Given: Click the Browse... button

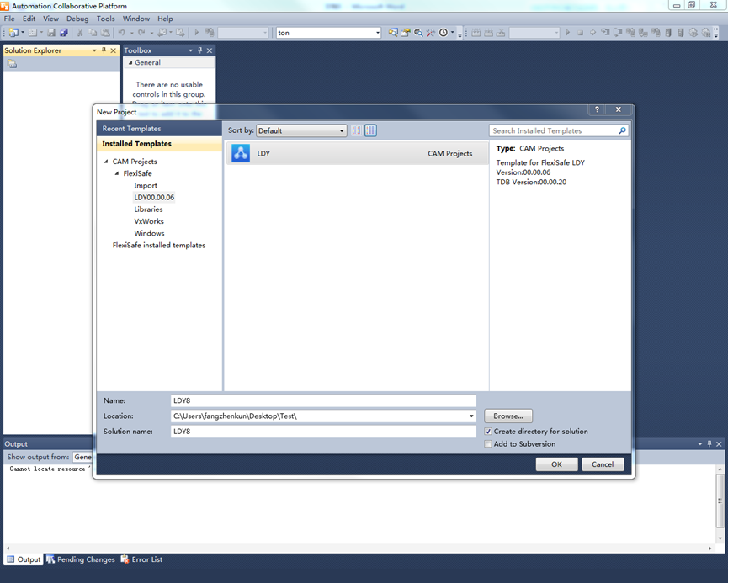Looking at the screenshot, I should click(x=509, y=415).
